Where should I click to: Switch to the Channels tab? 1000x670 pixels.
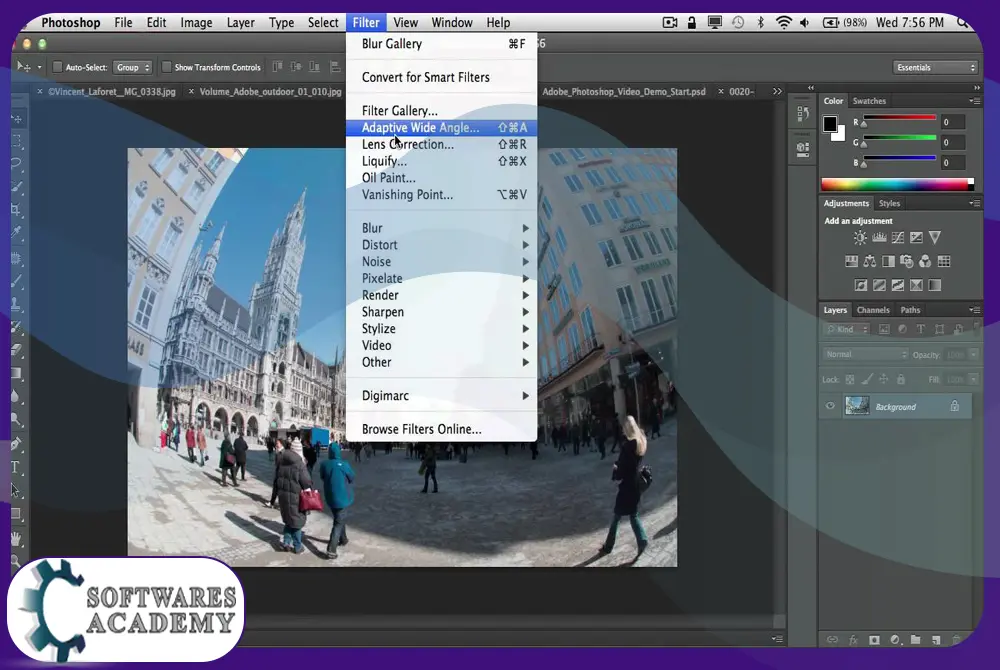pyautogui.click(x=872, y=310)
